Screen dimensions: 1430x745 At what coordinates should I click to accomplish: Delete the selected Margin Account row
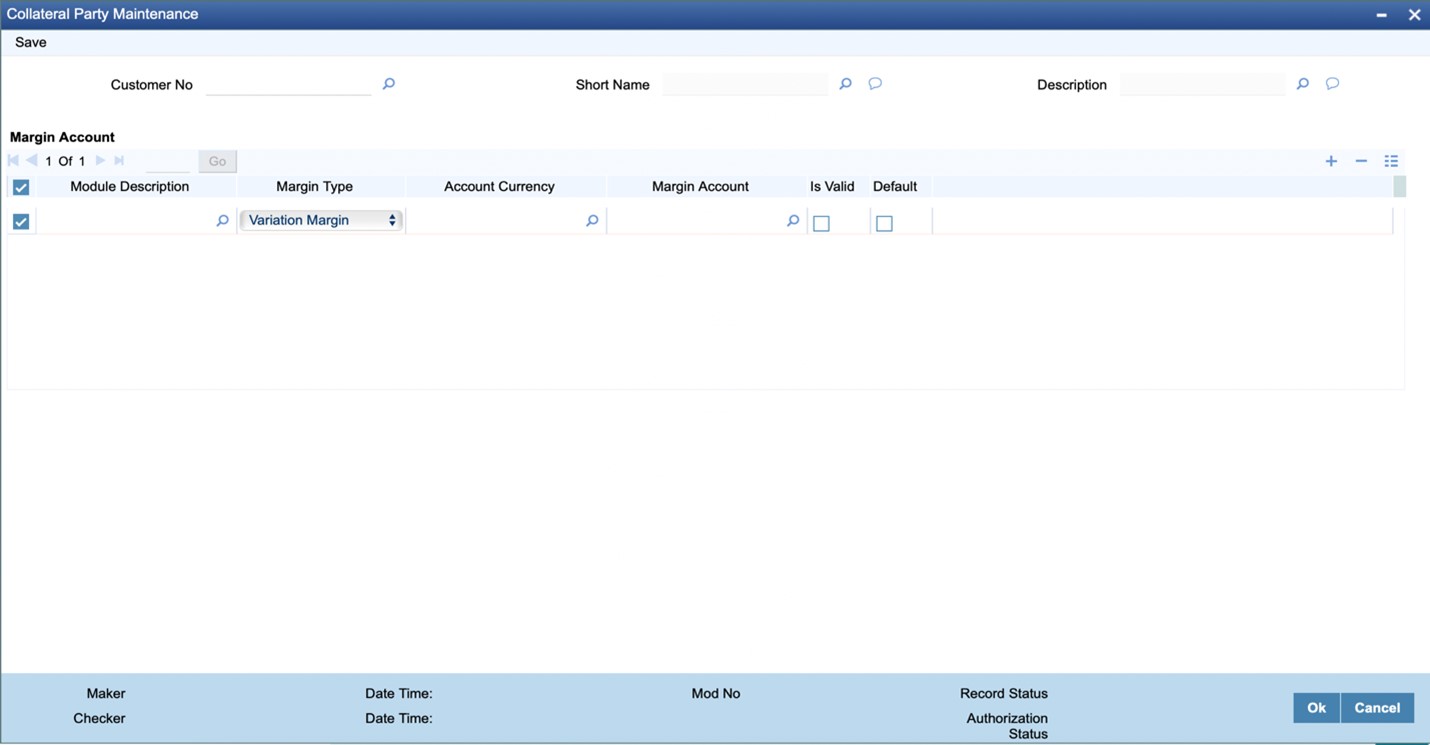[1361, 161]
